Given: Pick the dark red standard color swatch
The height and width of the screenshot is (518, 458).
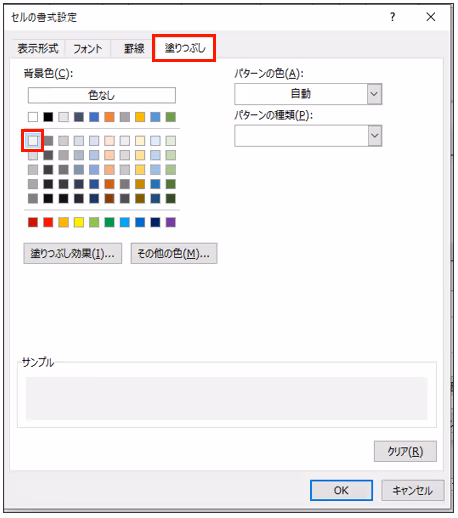Looking at the screenshot, I should coord(33,222).
